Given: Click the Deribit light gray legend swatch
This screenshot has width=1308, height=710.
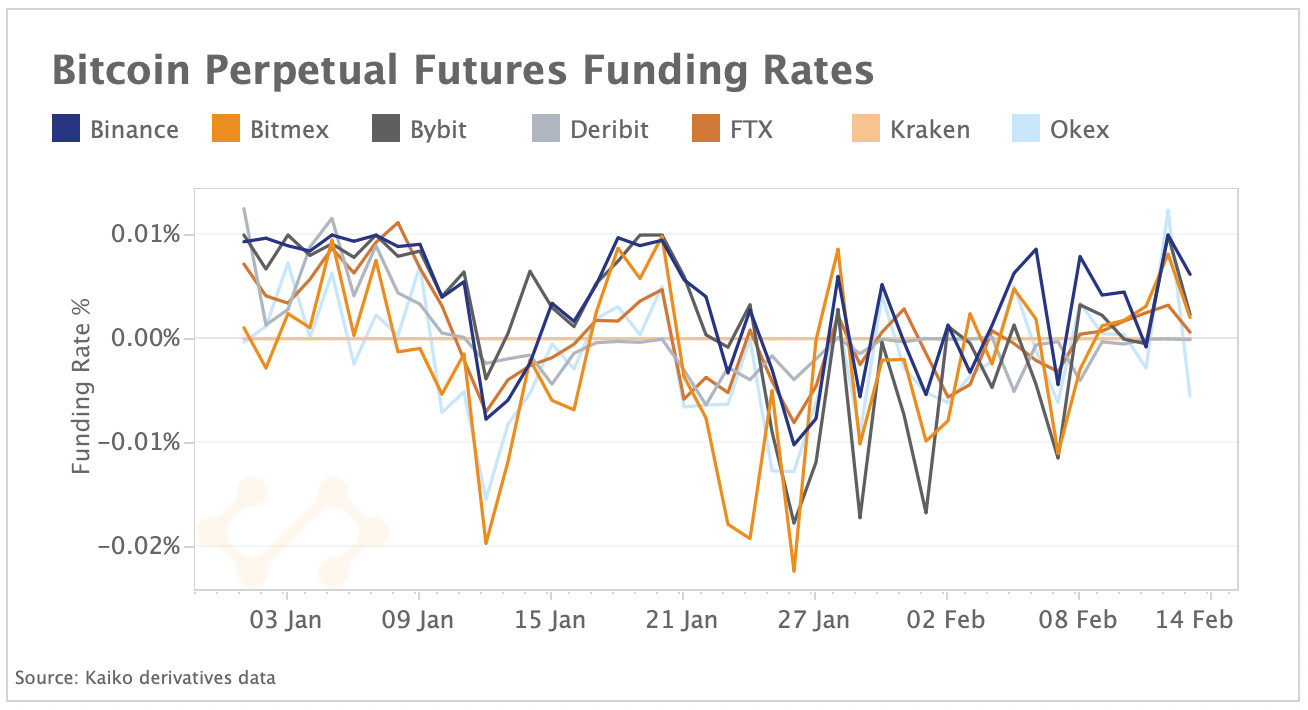Looking at the screenshot, I should pyautogui.click(x=546, y=129).
